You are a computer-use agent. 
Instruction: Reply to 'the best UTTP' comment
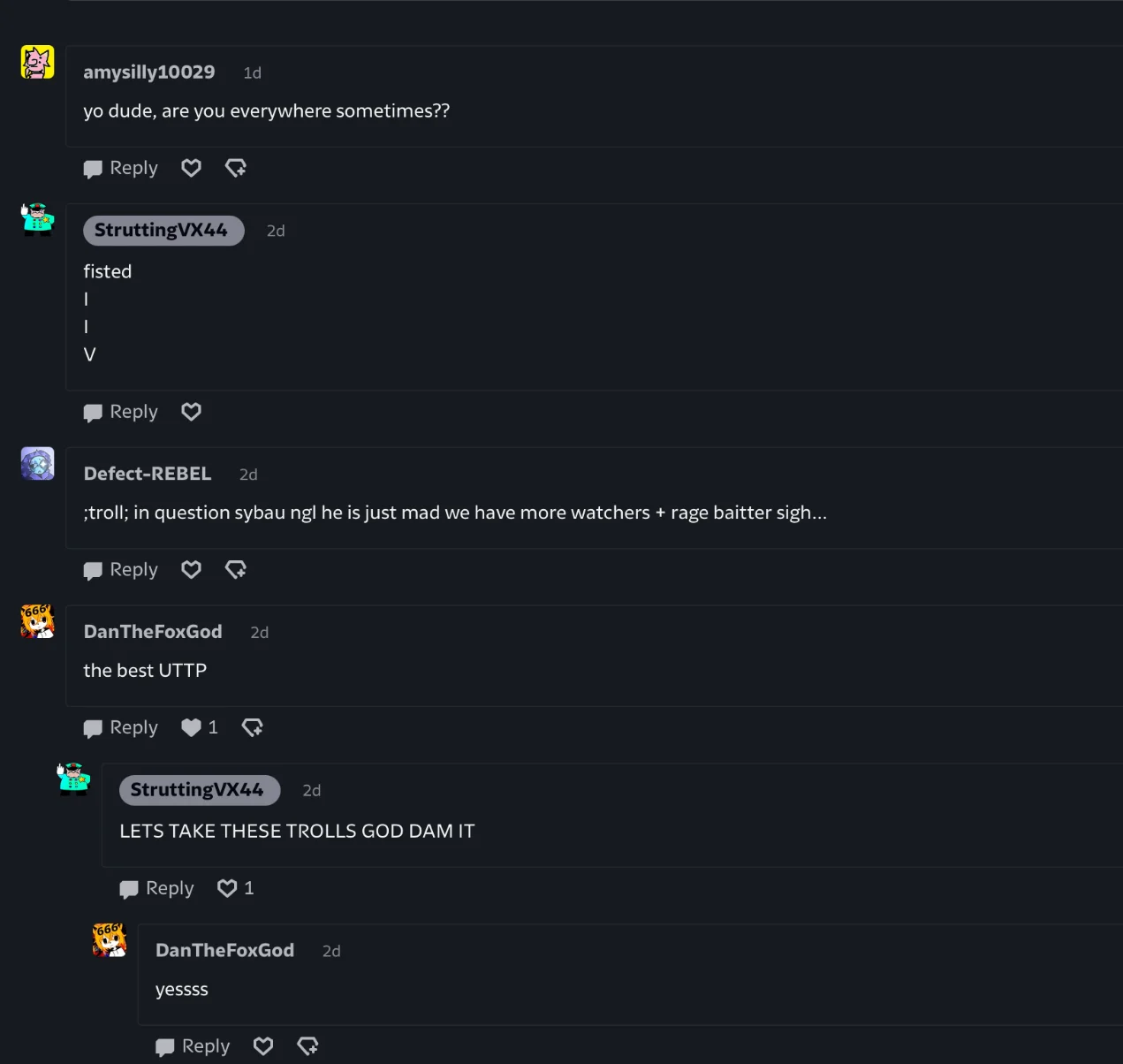coord(121,727)
